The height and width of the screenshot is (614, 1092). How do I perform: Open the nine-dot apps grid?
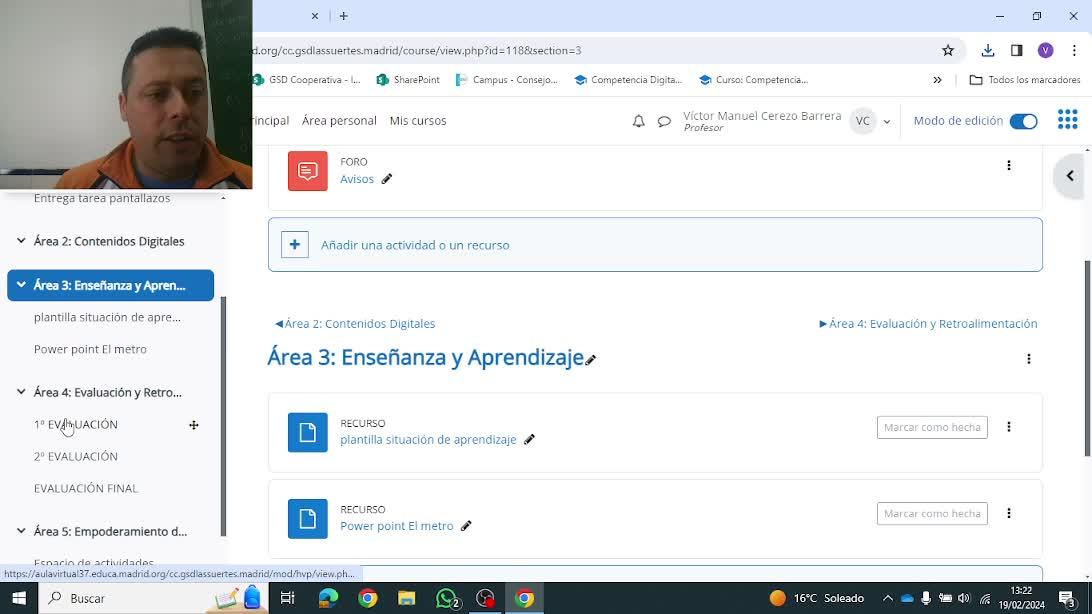tap(1067, 120)
